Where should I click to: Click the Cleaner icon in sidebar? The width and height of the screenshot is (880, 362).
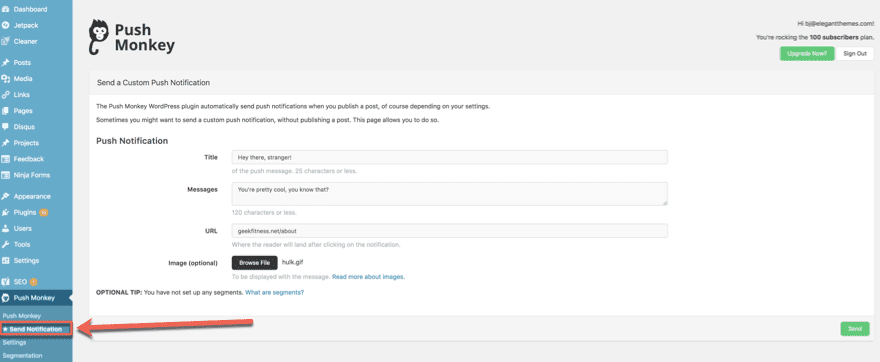coord(6,41)
